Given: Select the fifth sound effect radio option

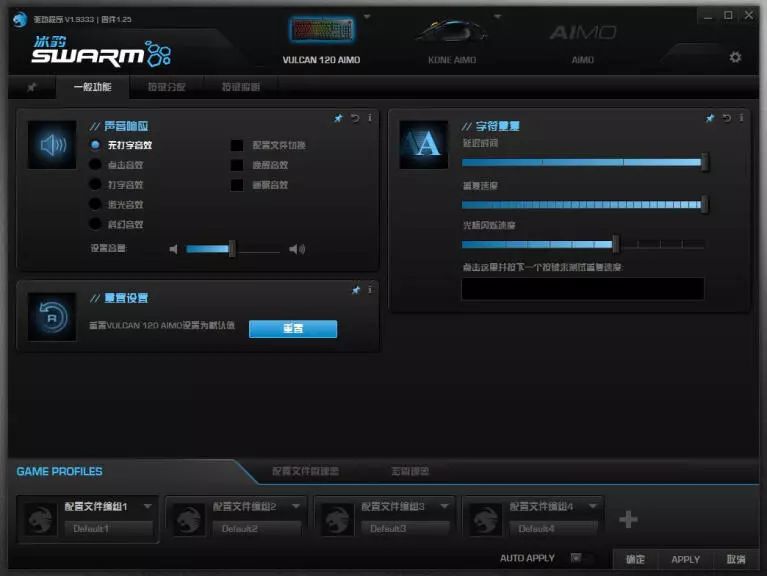Looking at the screenshot, I should coord(95,224).
